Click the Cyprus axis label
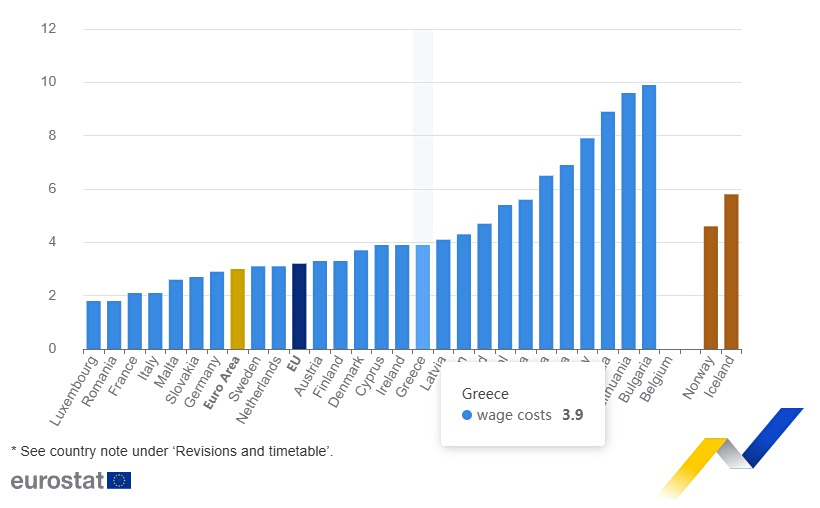Viewport: 820px width, 508px height. pos(370,376)
